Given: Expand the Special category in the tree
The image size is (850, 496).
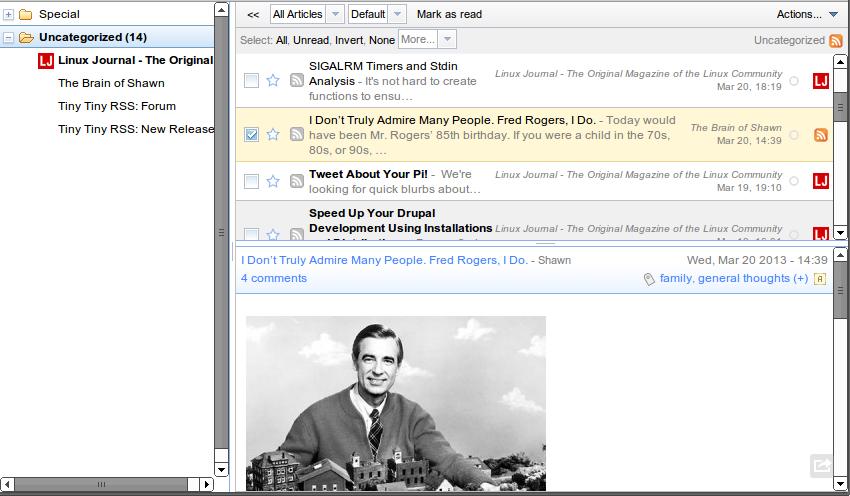Looking at the screenshot, I should 9,15.
